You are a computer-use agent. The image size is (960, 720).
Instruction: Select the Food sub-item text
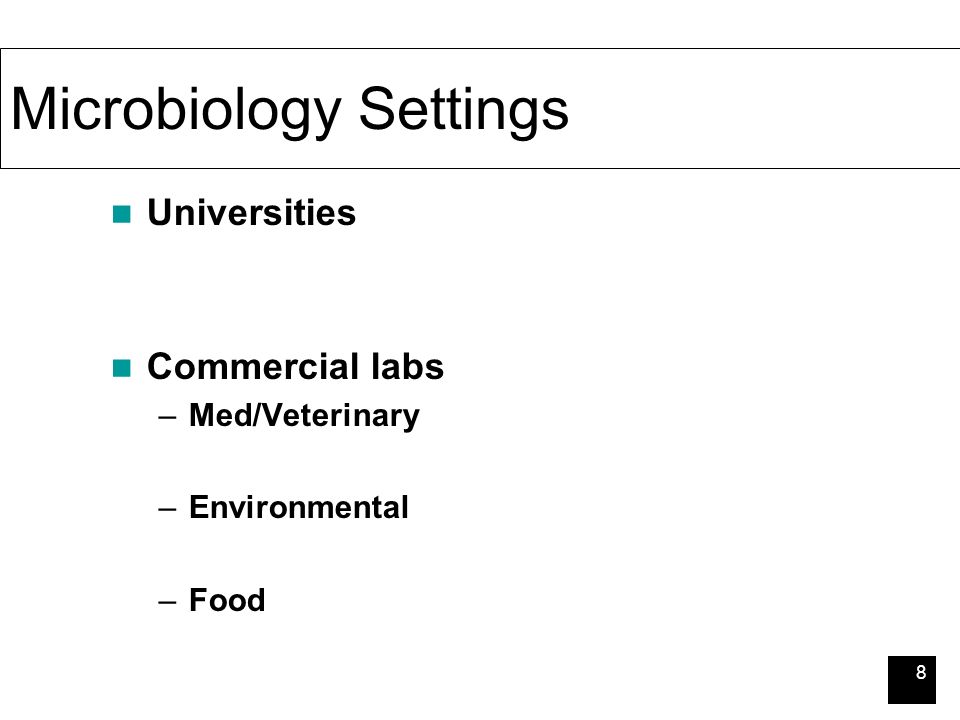tap(227, 600)
